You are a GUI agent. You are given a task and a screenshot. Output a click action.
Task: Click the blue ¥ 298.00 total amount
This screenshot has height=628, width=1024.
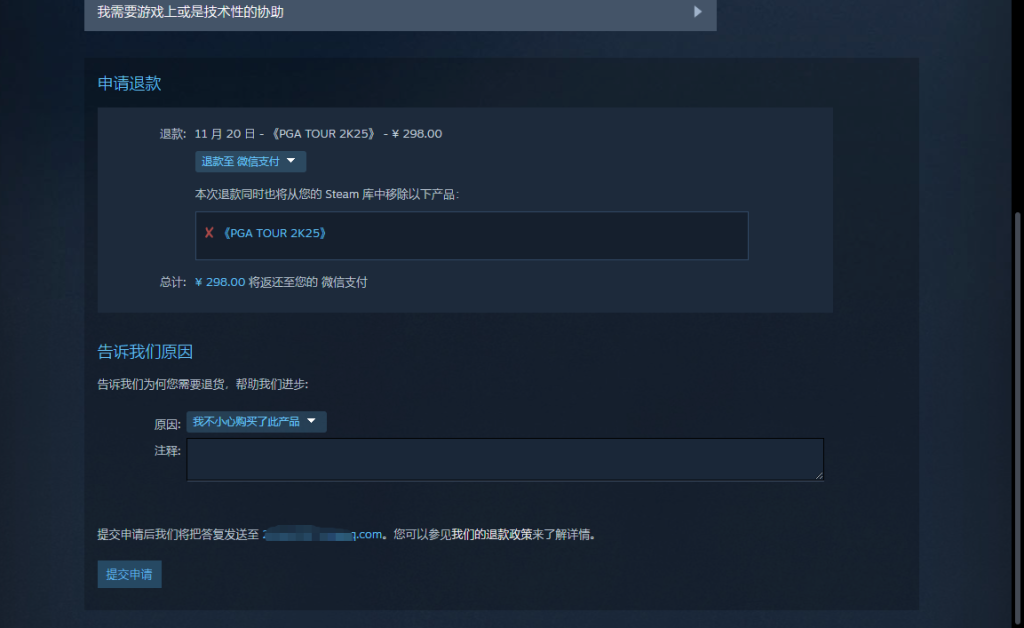pos(220,282)
